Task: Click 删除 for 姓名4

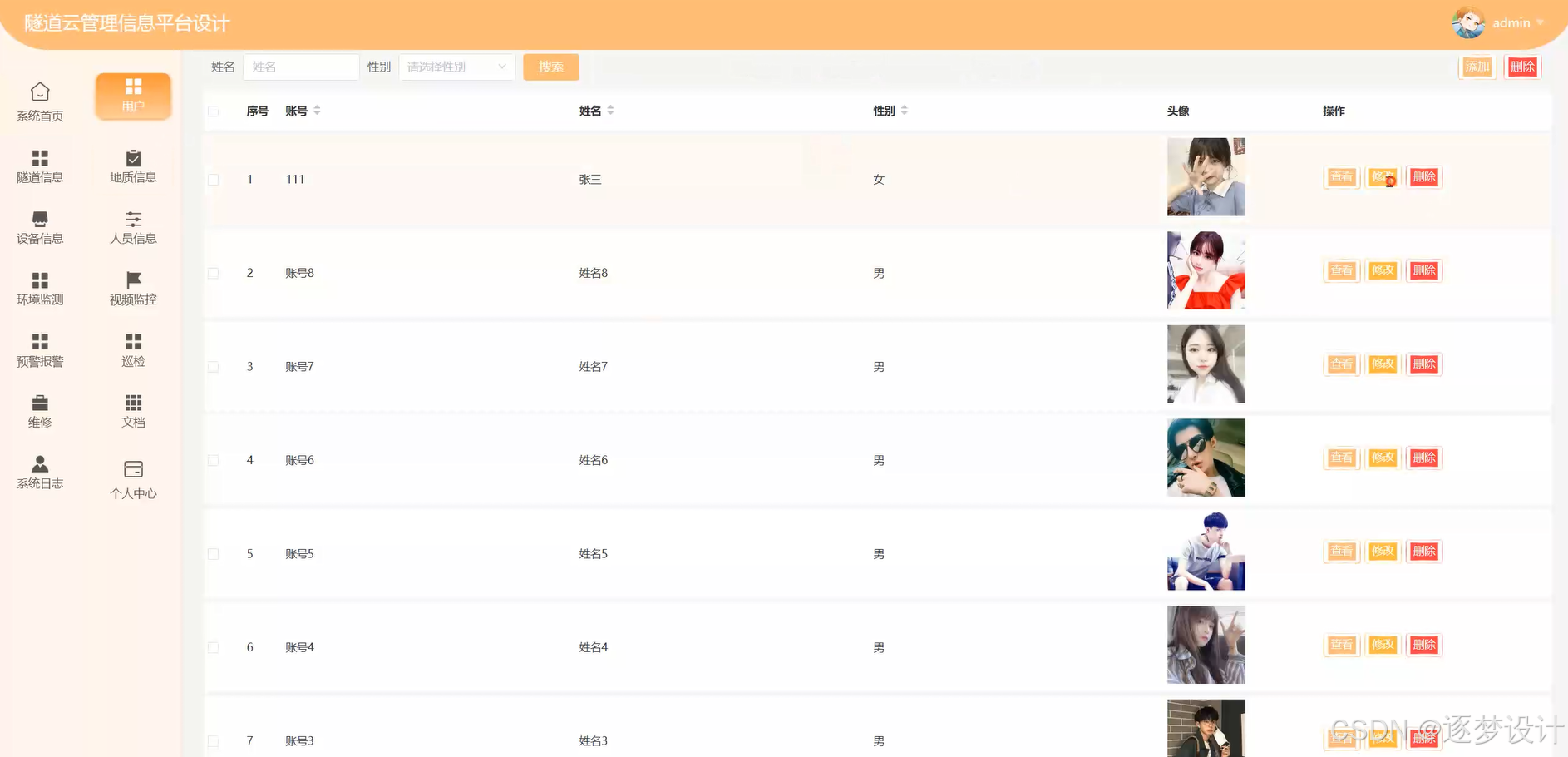Action: [x=1424, y=645]
